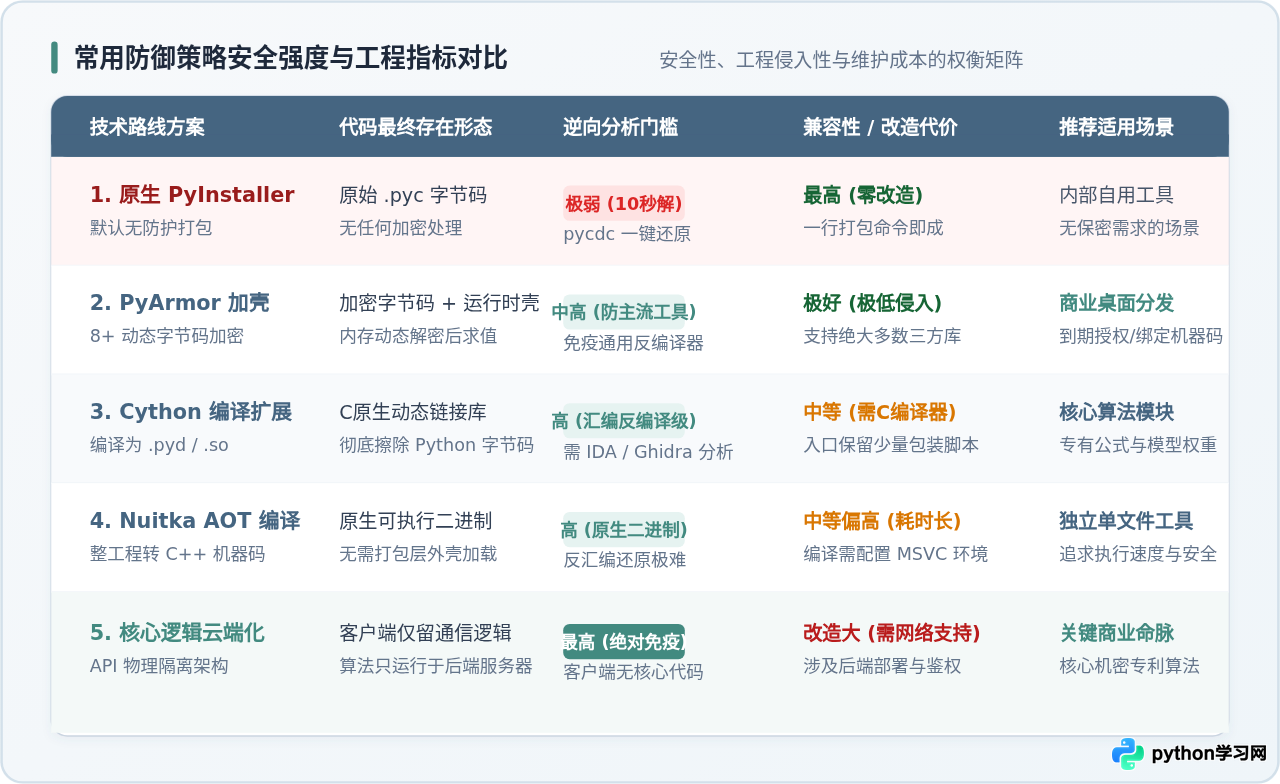This screenshot has width=1280, height=784.
Task: Select the text "8+ 动态字节码加密"
Action: [x=166, y=336]
